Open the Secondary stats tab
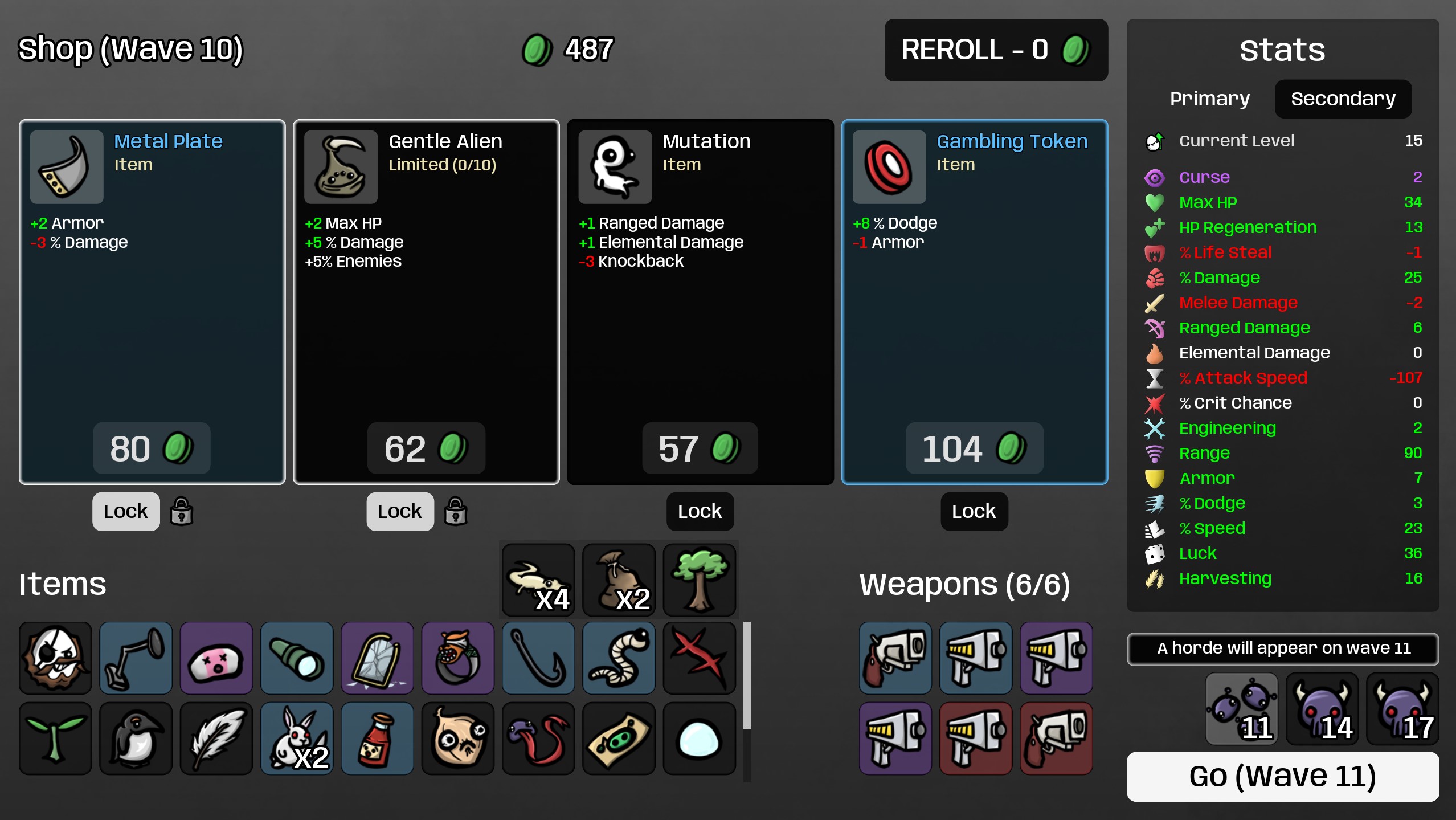 (x=1343, y=99)
